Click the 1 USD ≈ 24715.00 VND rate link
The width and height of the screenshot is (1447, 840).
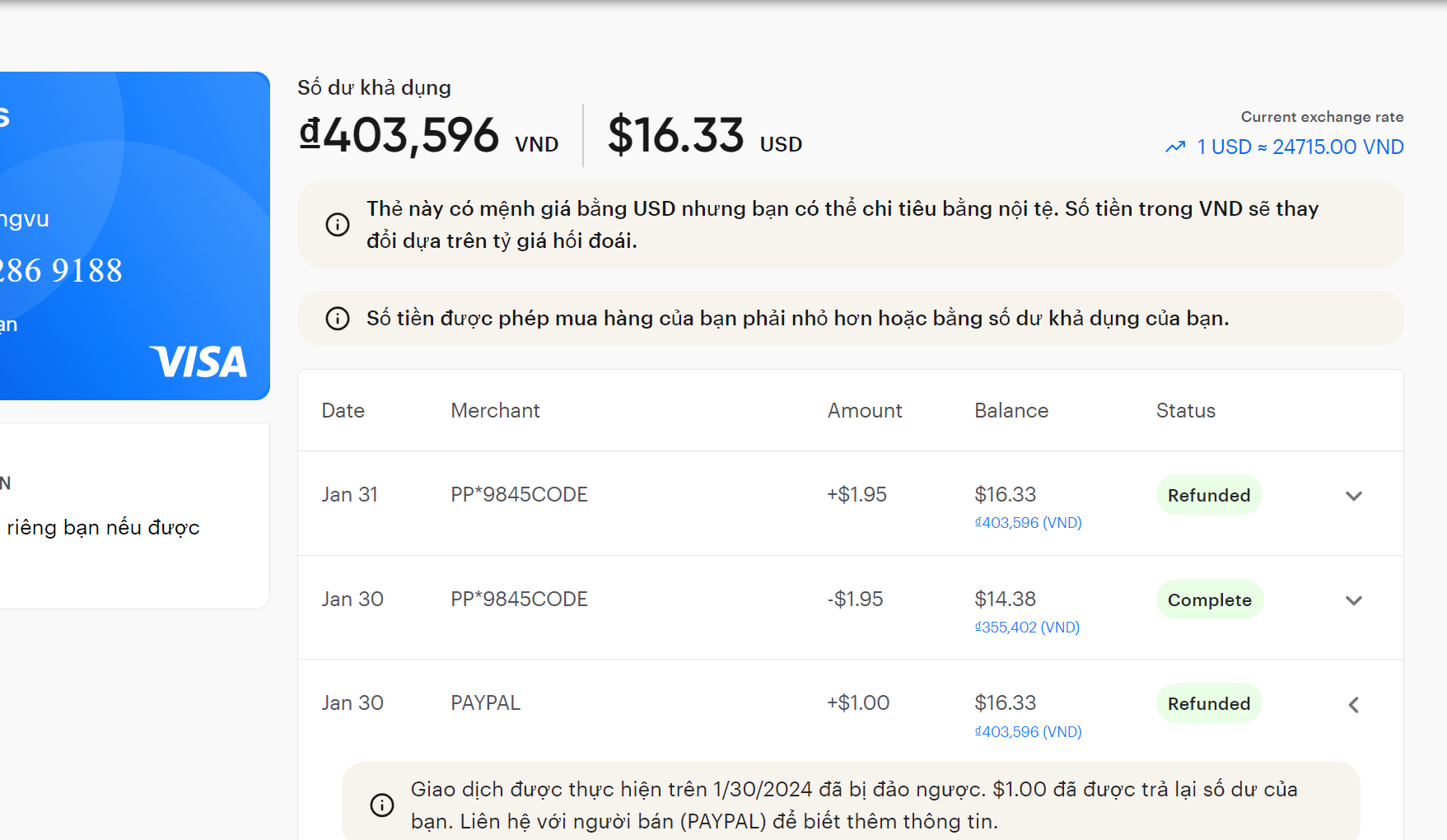click(x=1300, y=147)
